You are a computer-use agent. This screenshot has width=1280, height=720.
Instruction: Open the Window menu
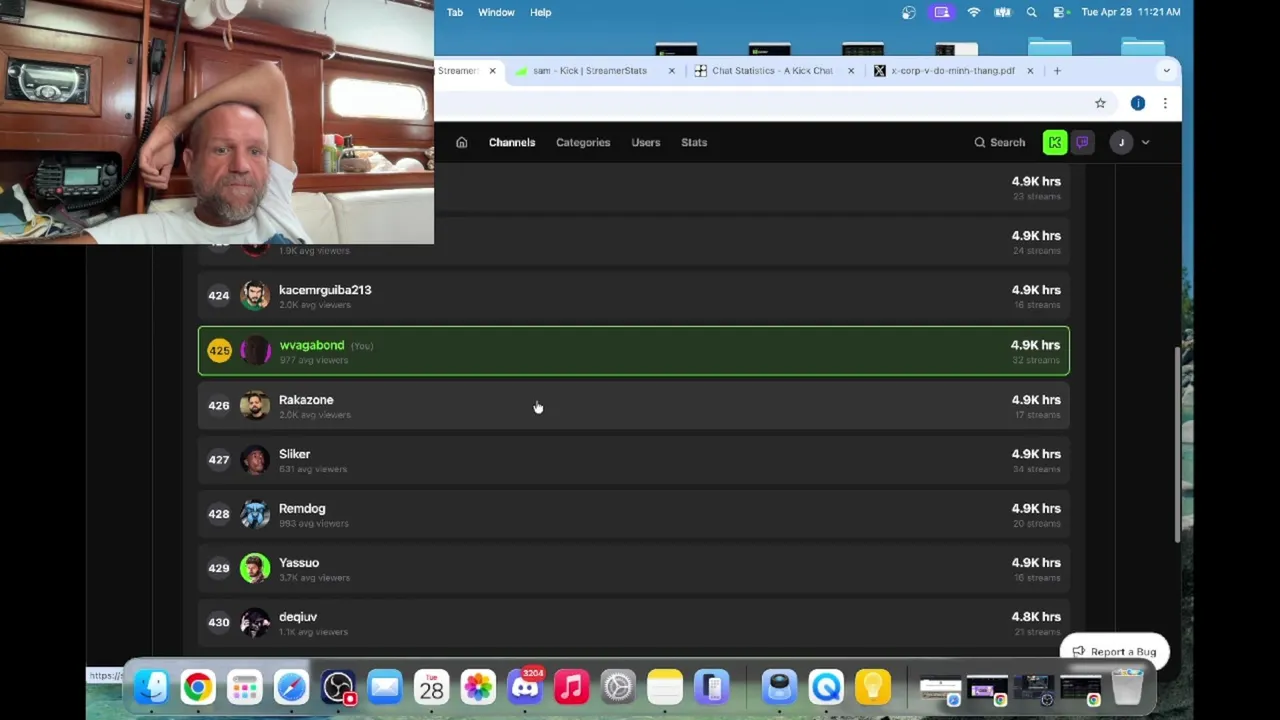pyautogui.click(x=496, y=12)
